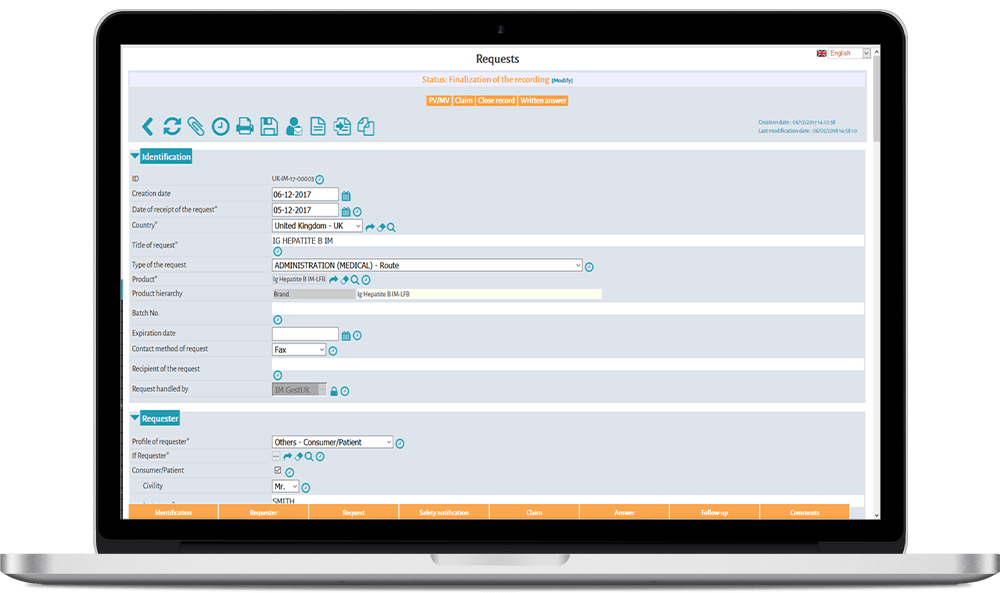Viewport: 1000px width, 593px height.
Task: Open calendar picker next to Creation date
Action: (x=346, y=196)
